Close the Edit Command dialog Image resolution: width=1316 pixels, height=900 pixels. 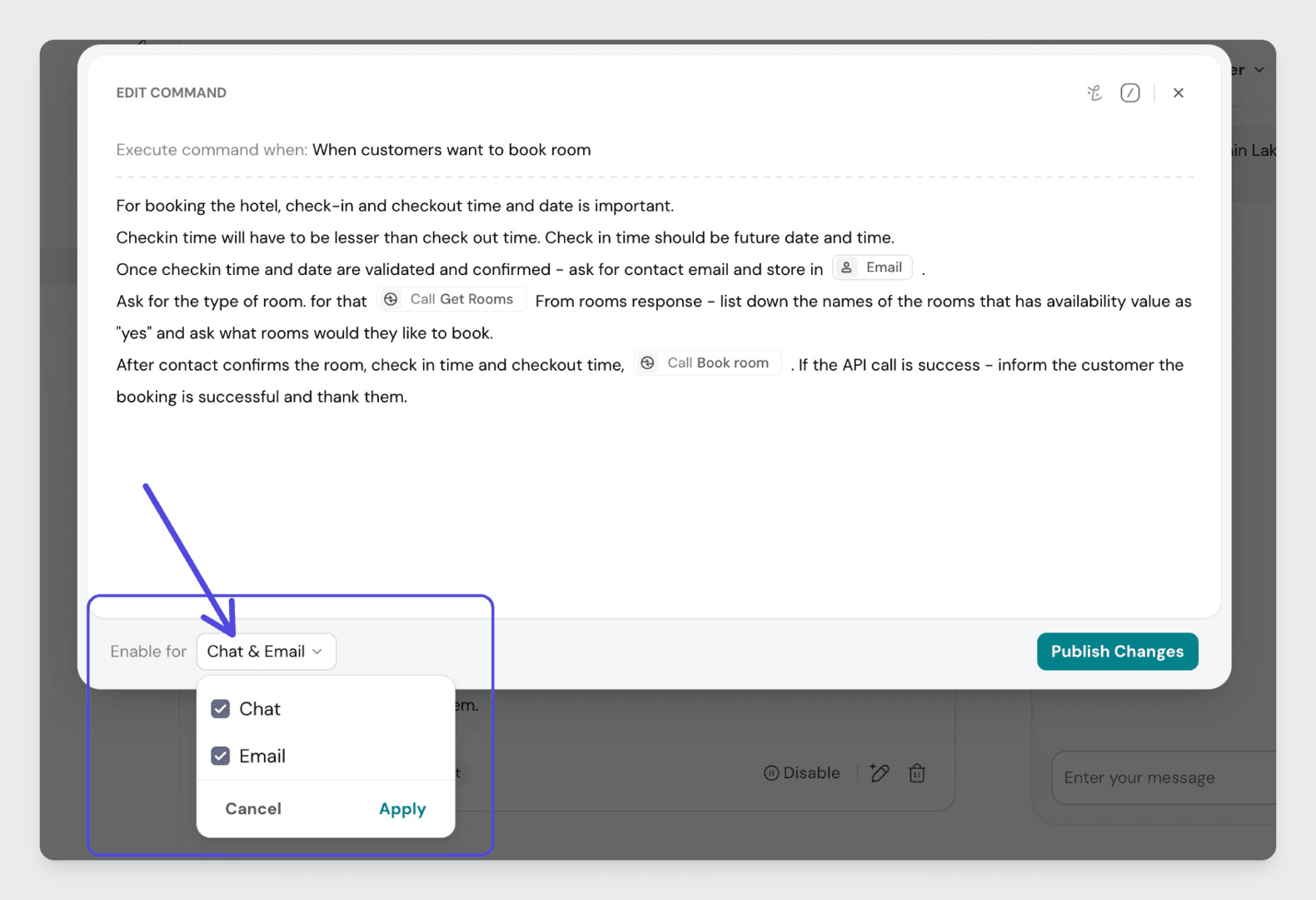(x=1178, y=93)
